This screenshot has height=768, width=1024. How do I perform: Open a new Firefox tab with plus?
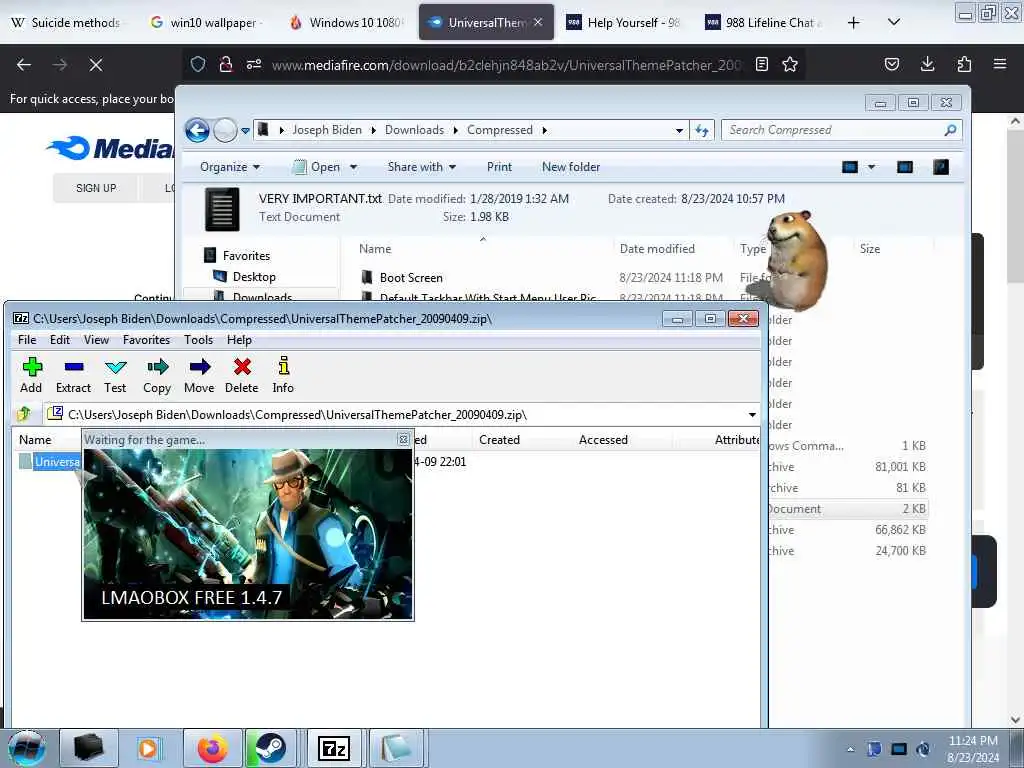[x=854, y=23]
